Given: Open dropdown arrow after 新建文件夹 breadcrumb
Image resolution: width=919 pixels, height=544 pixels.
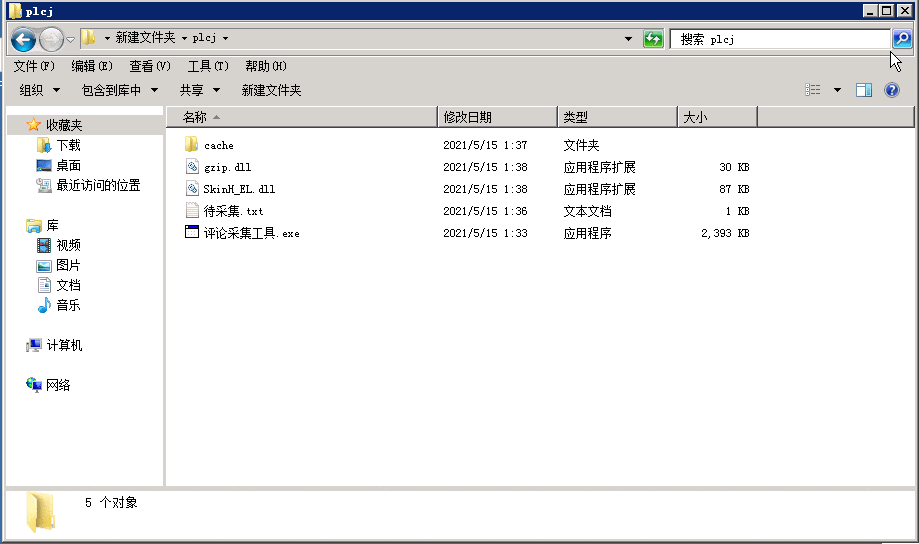Looking at the screenshot, I should [x=184, y=39].
